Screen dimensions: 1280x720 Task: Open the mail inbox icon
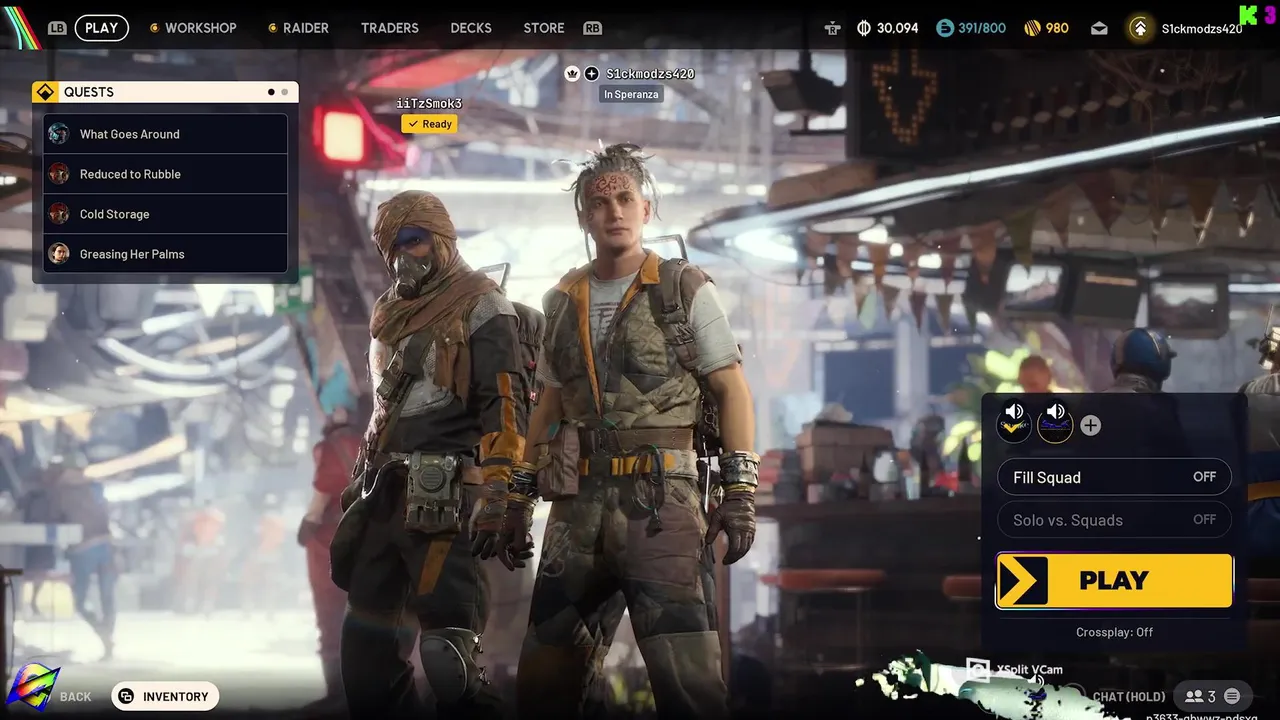(1099, 28)
